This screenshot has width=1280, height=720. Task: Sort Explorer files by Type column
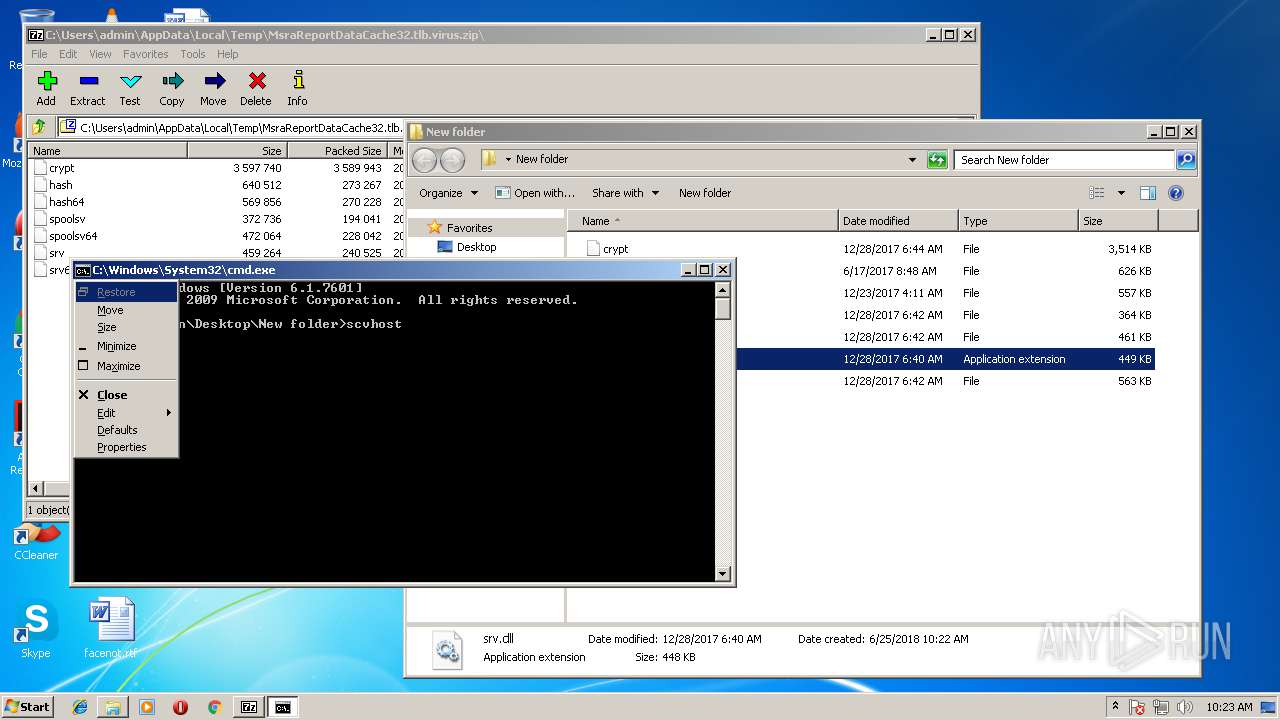click(1018, 221)
